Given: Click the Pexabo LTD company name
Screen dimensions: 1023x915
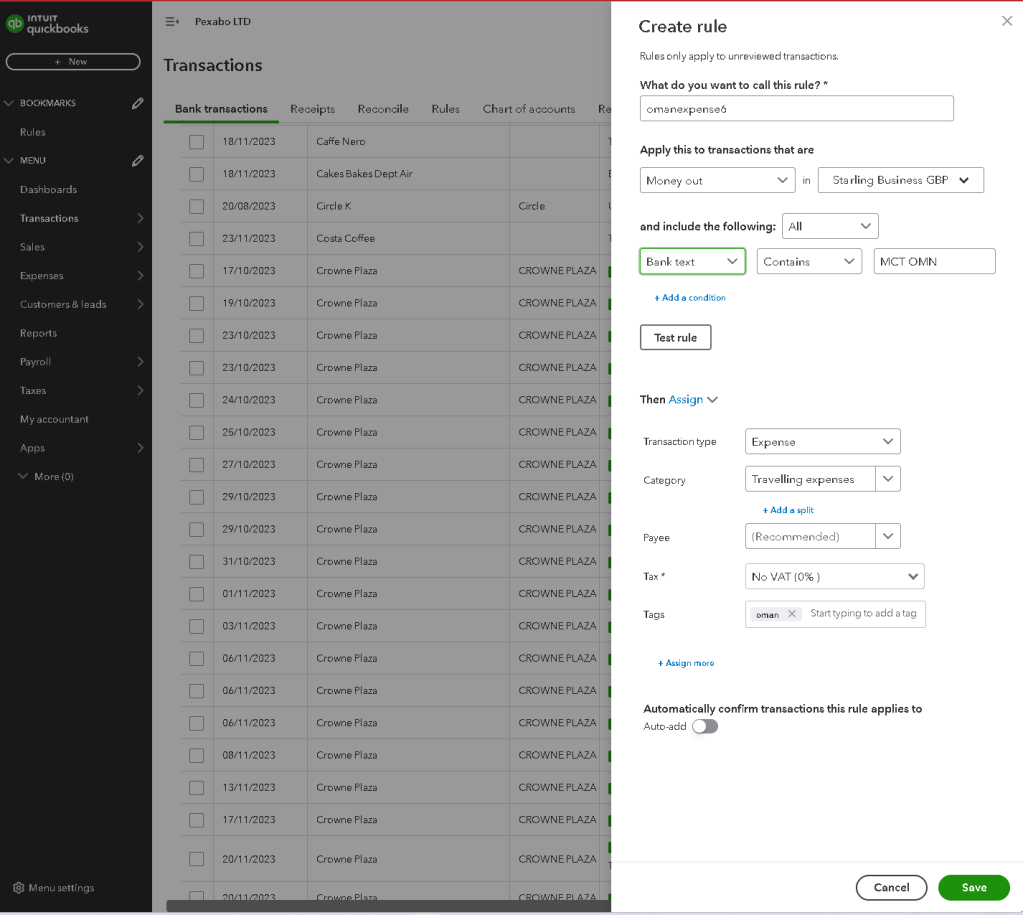Looking at the screenshot, I should point(222,22).
